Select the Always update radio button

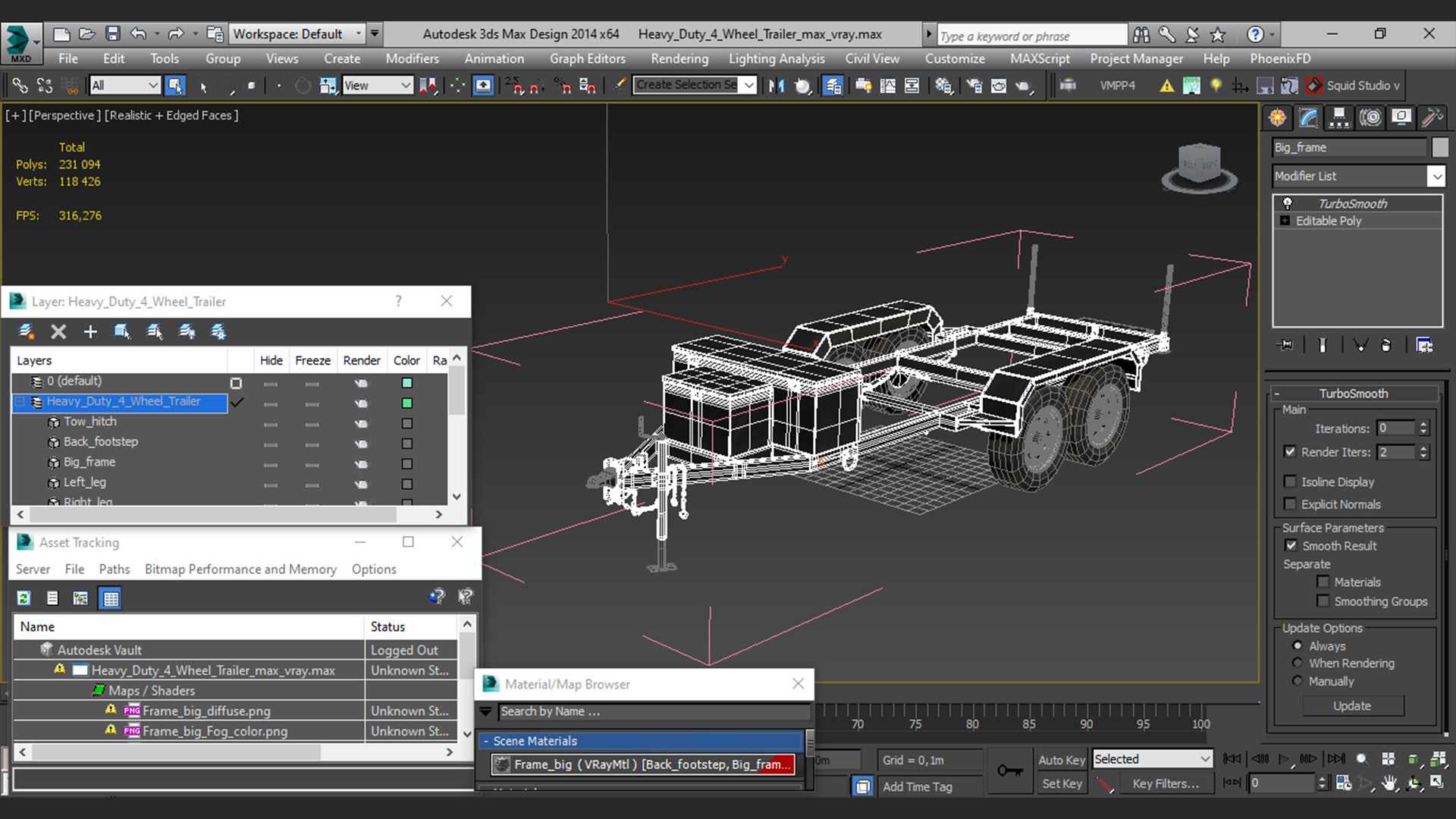coord(1298,646)
